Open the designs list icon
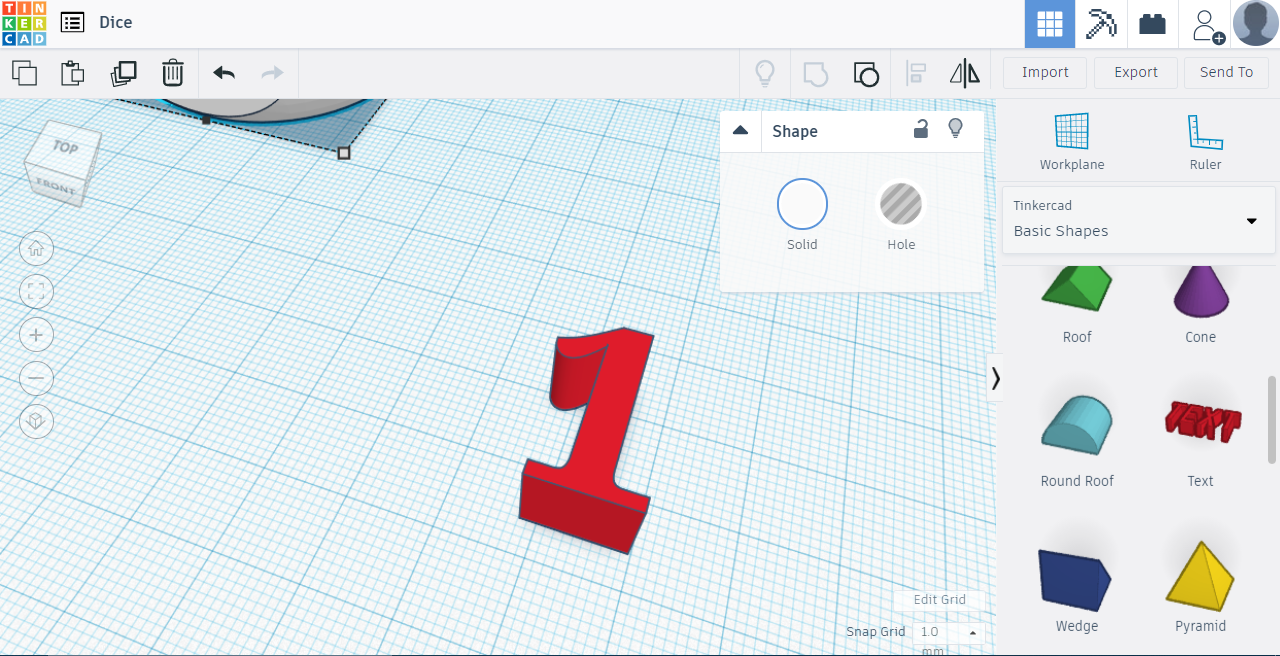 point(72,22)
